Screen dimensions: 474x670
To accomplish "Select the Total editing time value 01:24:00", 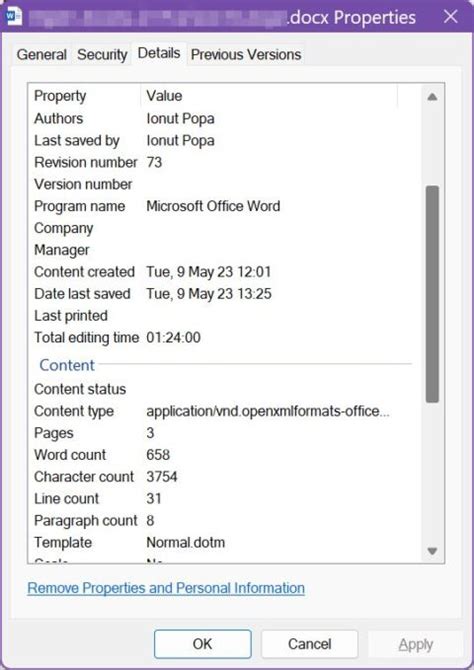I will click(174, 338).
